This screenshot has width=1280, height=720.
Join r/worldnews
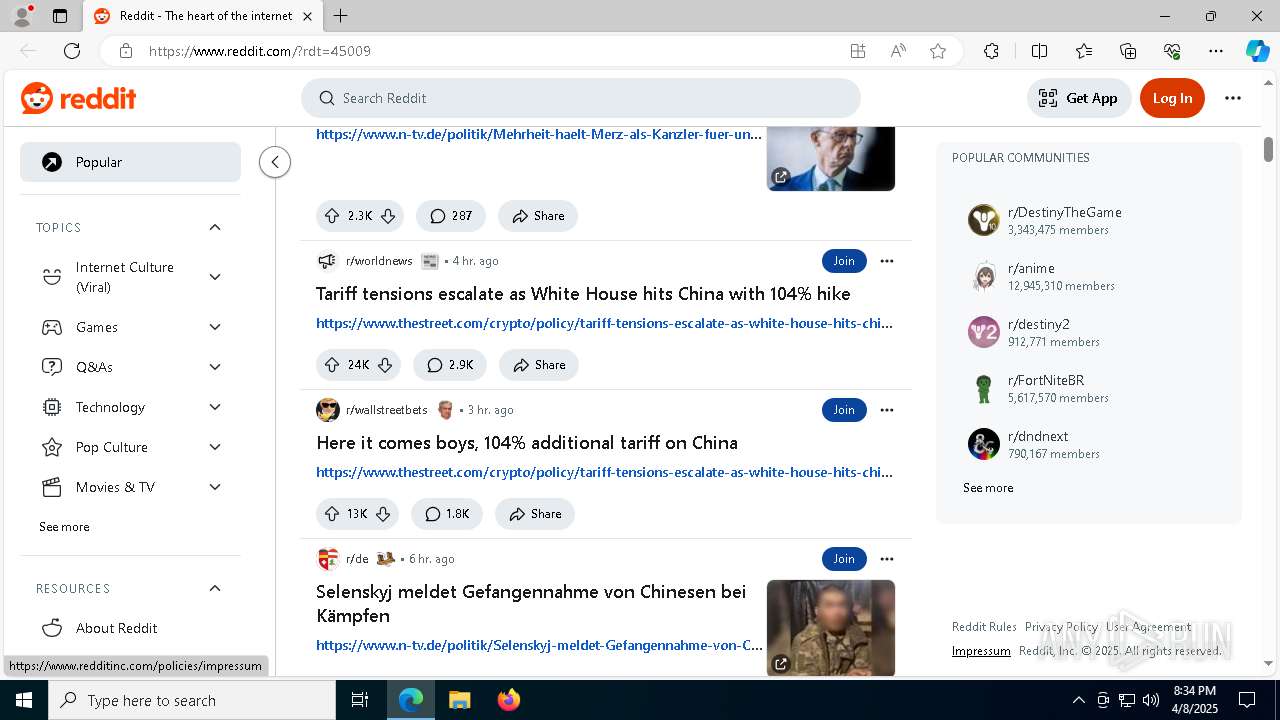(x=844, y=261)
